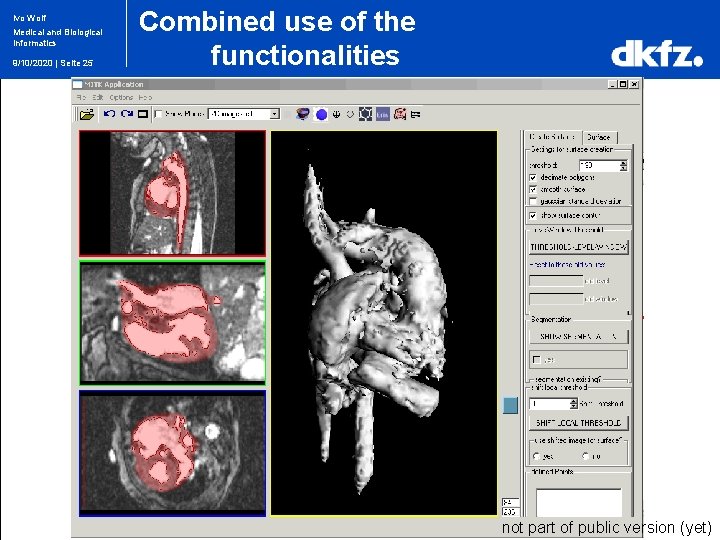The width and height of the screenshot is (720, 540).
Task: Click the SHIFT LOCAL THRESHOLD button
Action: (578, 422)
